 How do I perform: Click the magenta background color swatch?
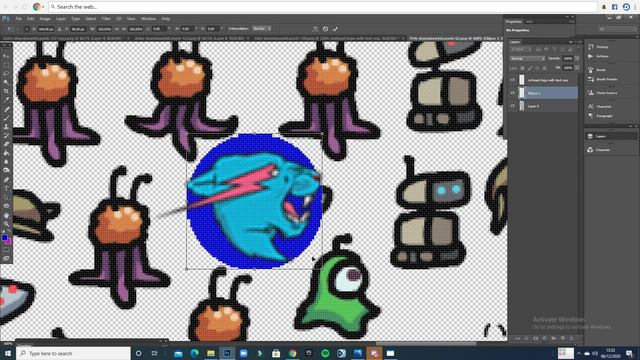tap(9, 242)
